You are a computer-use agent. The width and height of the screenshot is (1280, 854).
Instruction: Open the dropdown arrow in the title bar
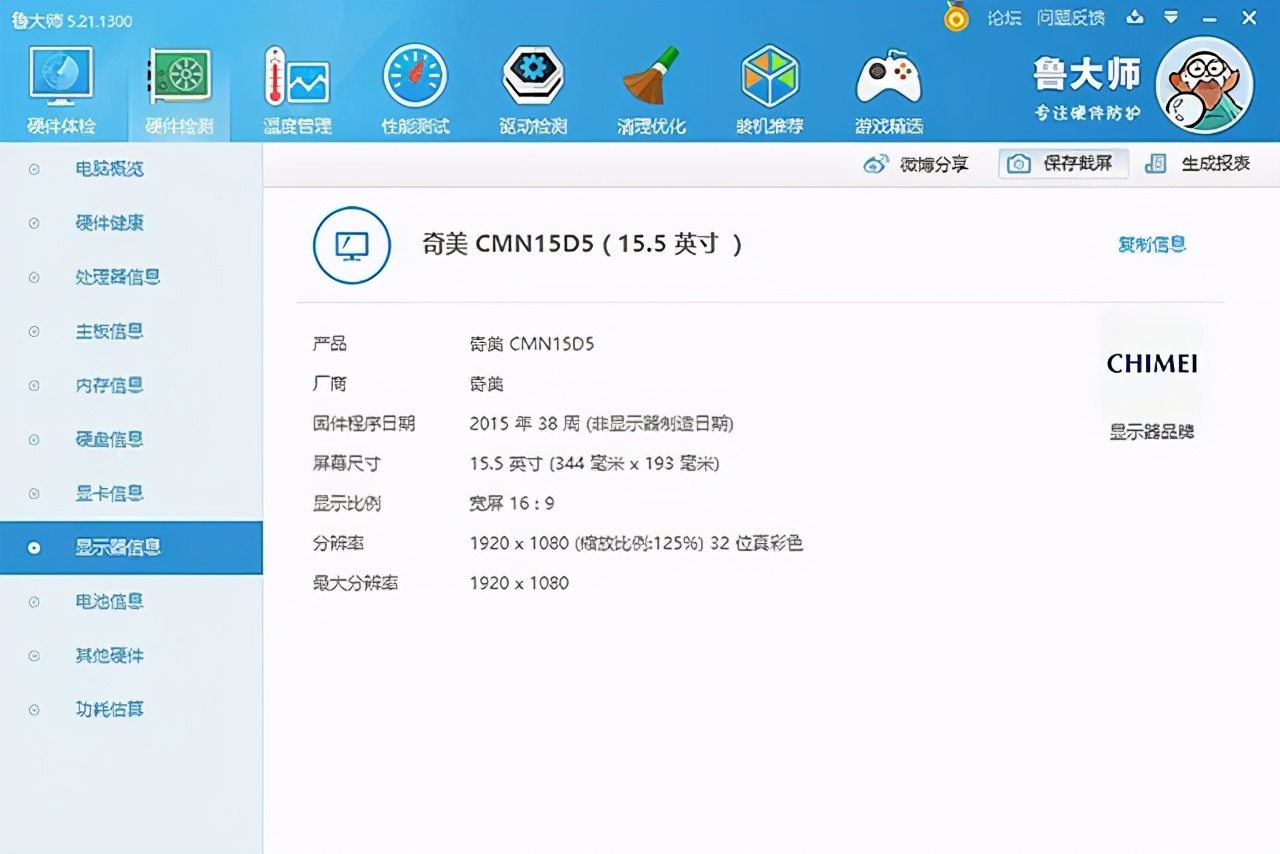(1169, 17)
